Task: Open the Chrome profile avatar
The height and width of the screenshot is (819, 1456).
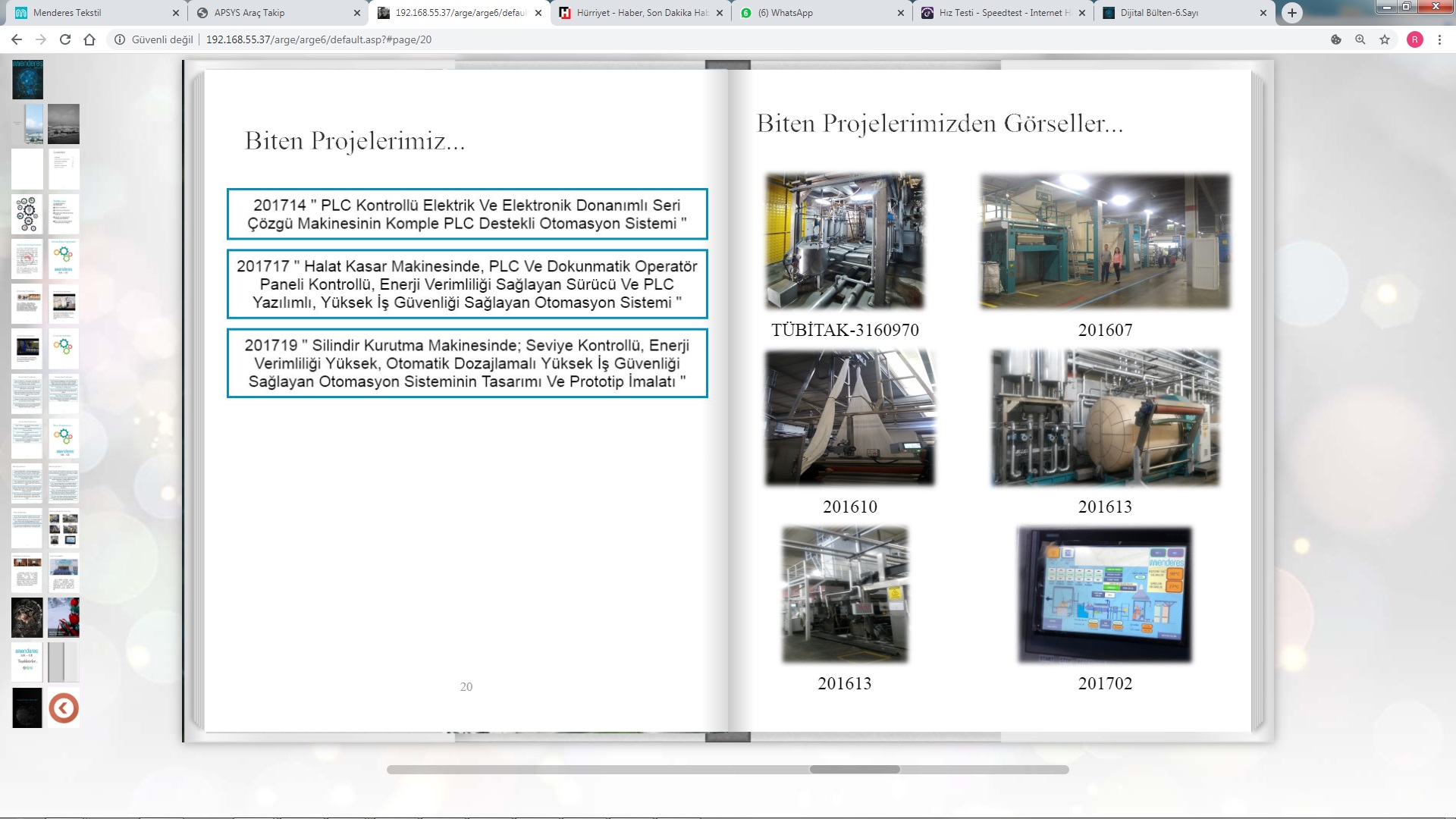Action: 1414,39
